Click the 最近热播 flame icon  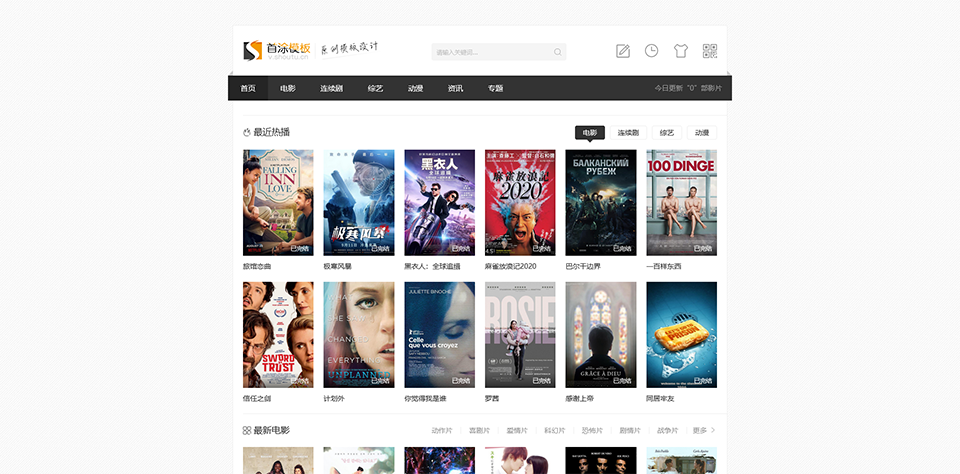coord(247,132)
